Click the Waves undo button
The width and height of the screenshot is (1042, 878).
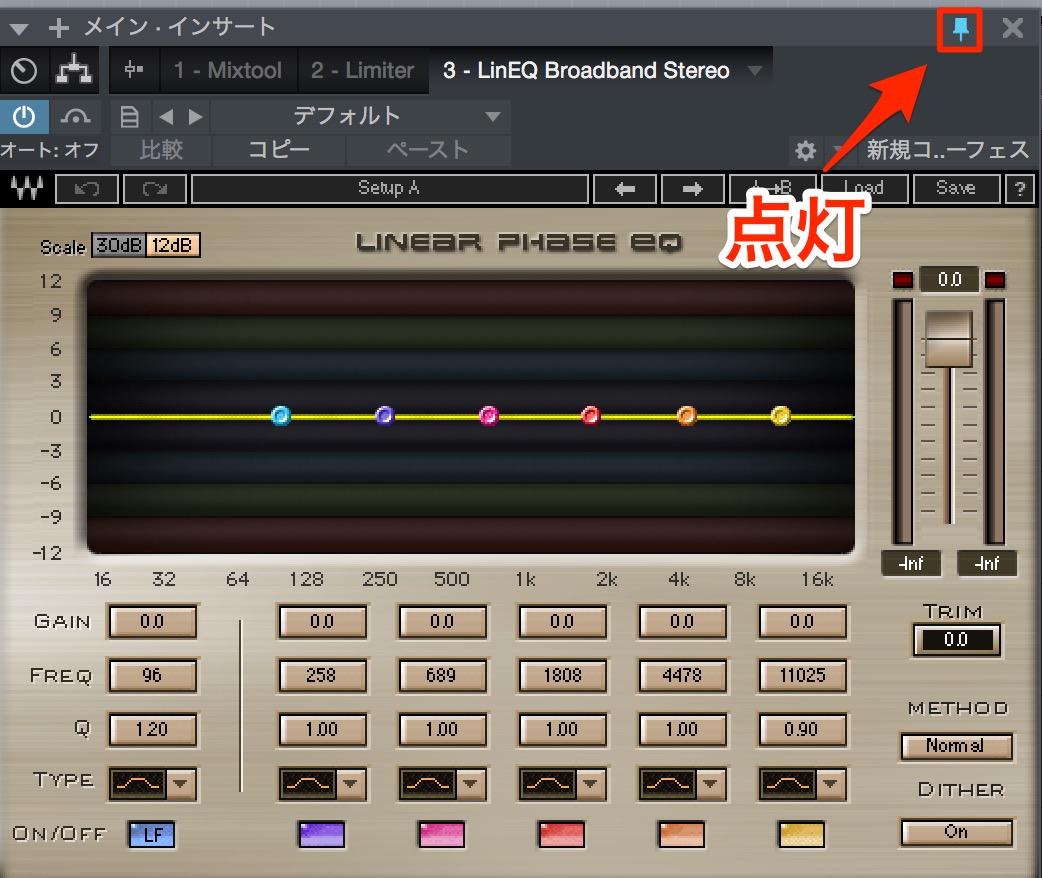pyautogui.click(x=87, y=189)
